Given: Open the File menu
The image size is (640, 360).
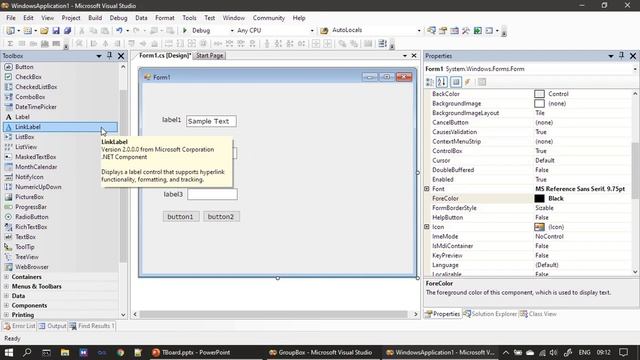Looking at the screenshot, I should click(11, 18).
